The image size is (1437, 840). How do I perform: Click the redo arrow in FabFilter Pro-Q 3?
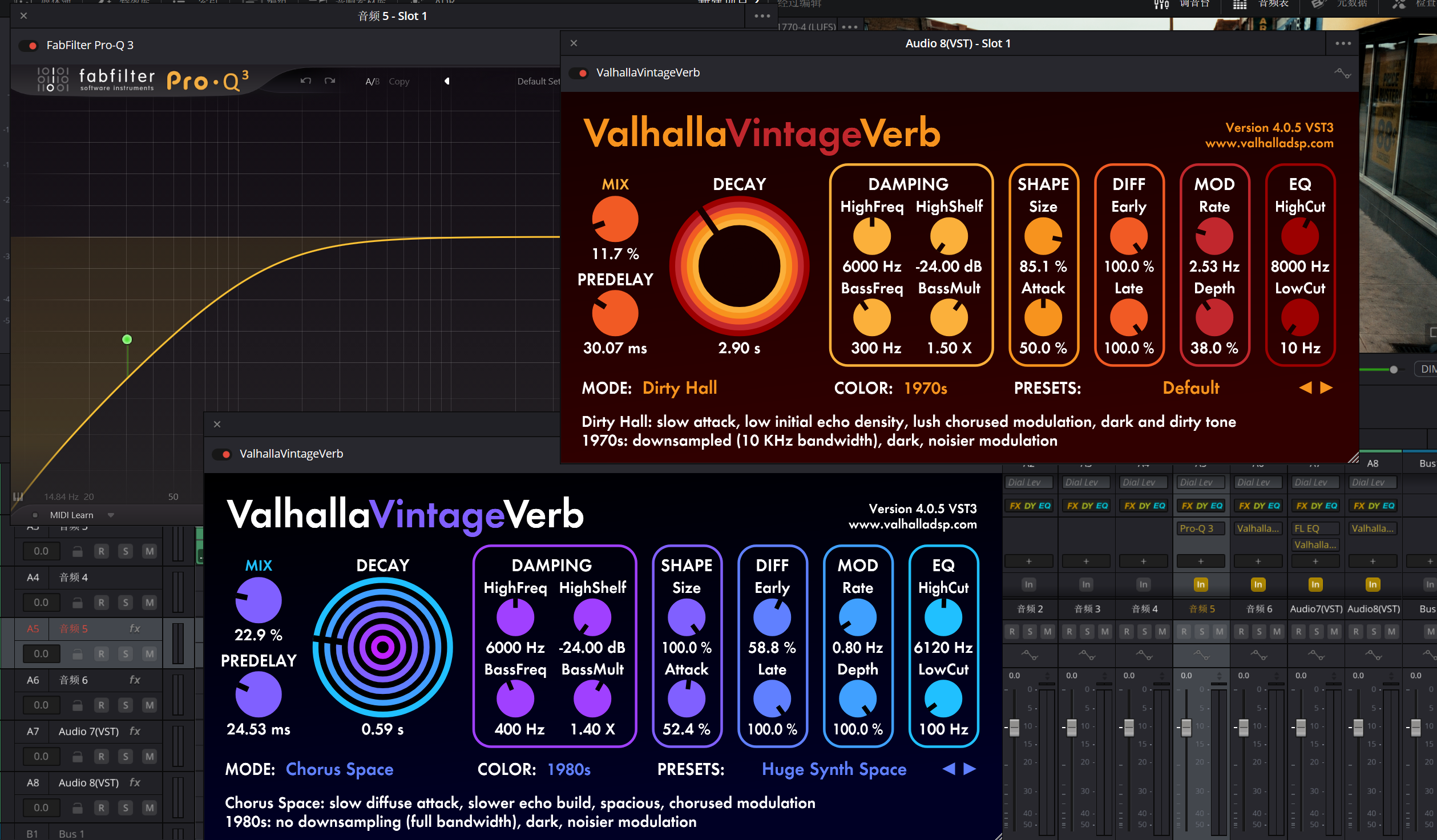tap(330, 81)
